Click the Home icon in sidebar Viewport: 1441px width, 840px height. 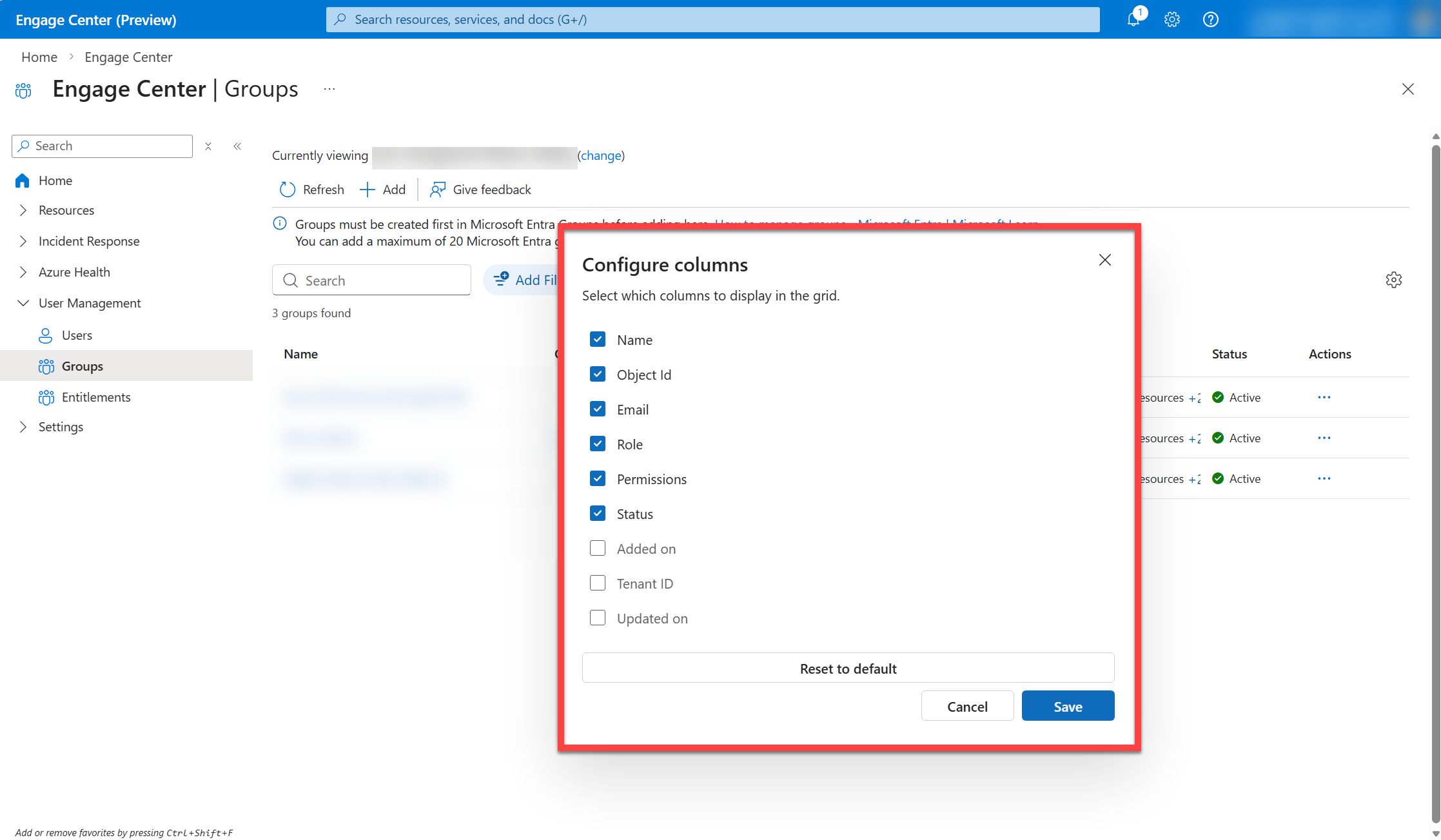click(23, 181)
